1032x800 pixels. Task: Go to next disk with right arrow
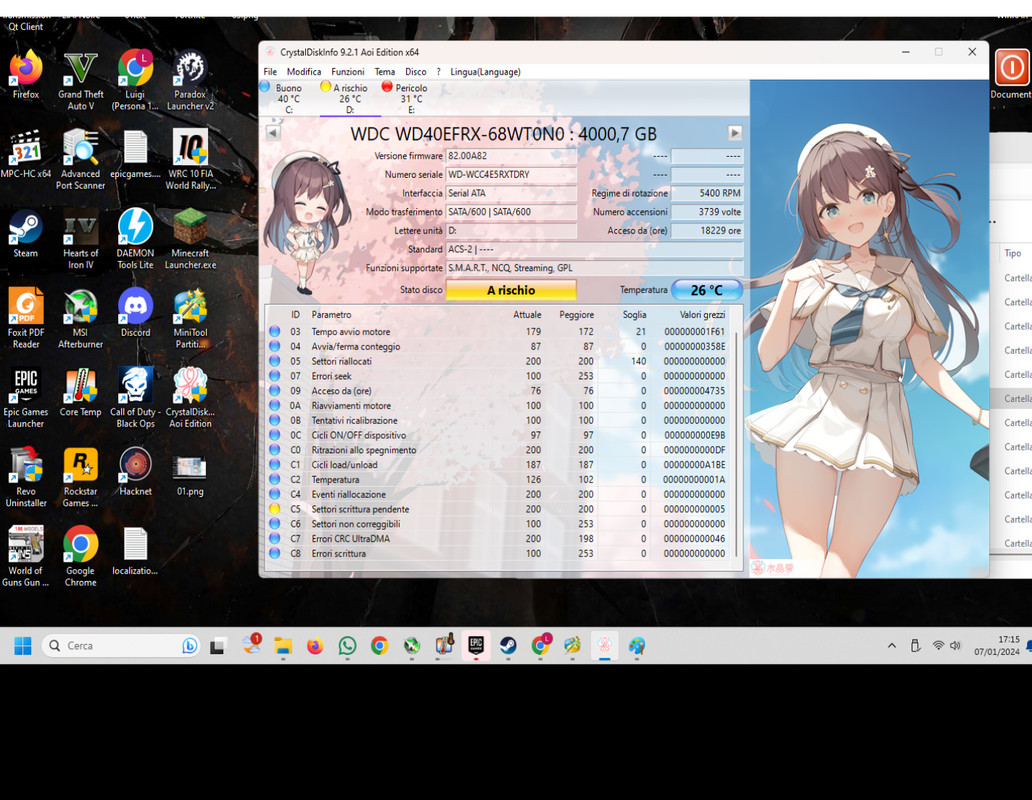point(735,133)
